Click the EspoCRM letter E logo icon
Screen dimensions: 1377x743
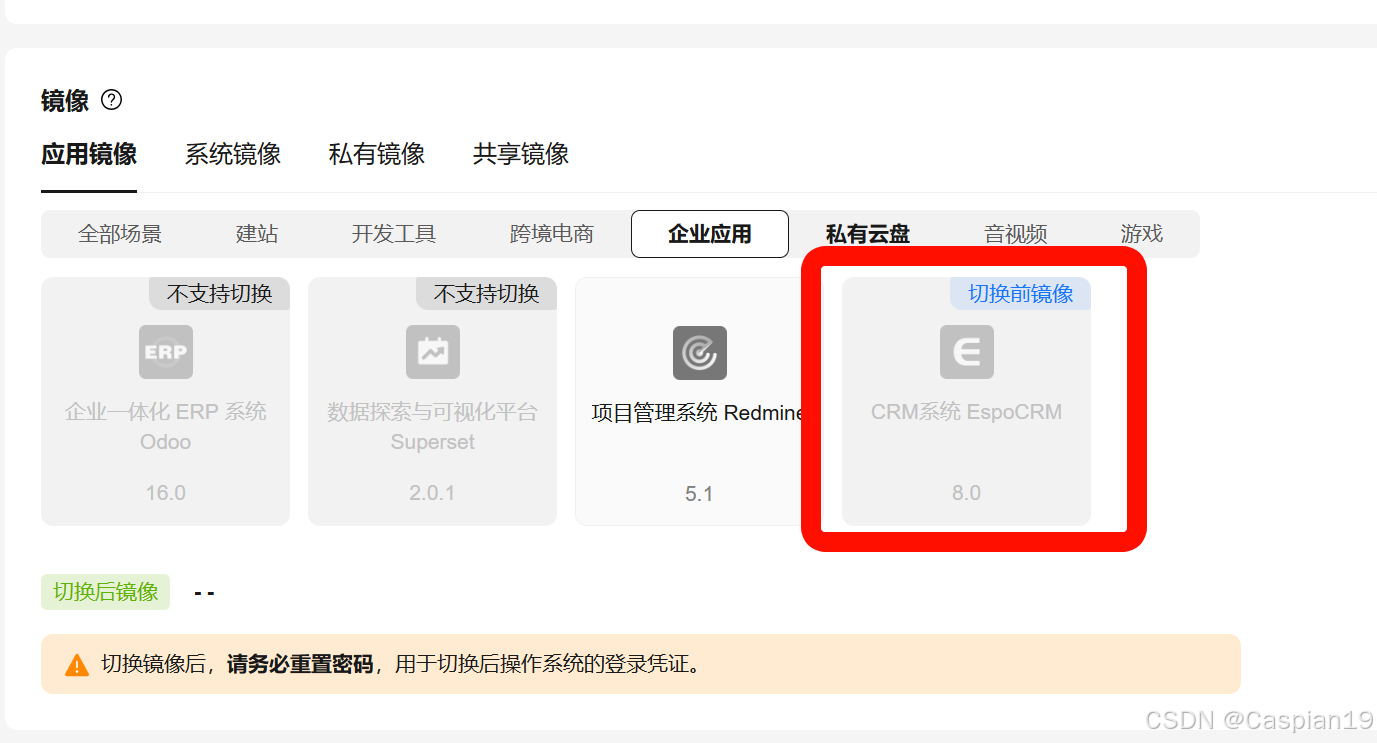pyautogui.click(x=967, y=352)
